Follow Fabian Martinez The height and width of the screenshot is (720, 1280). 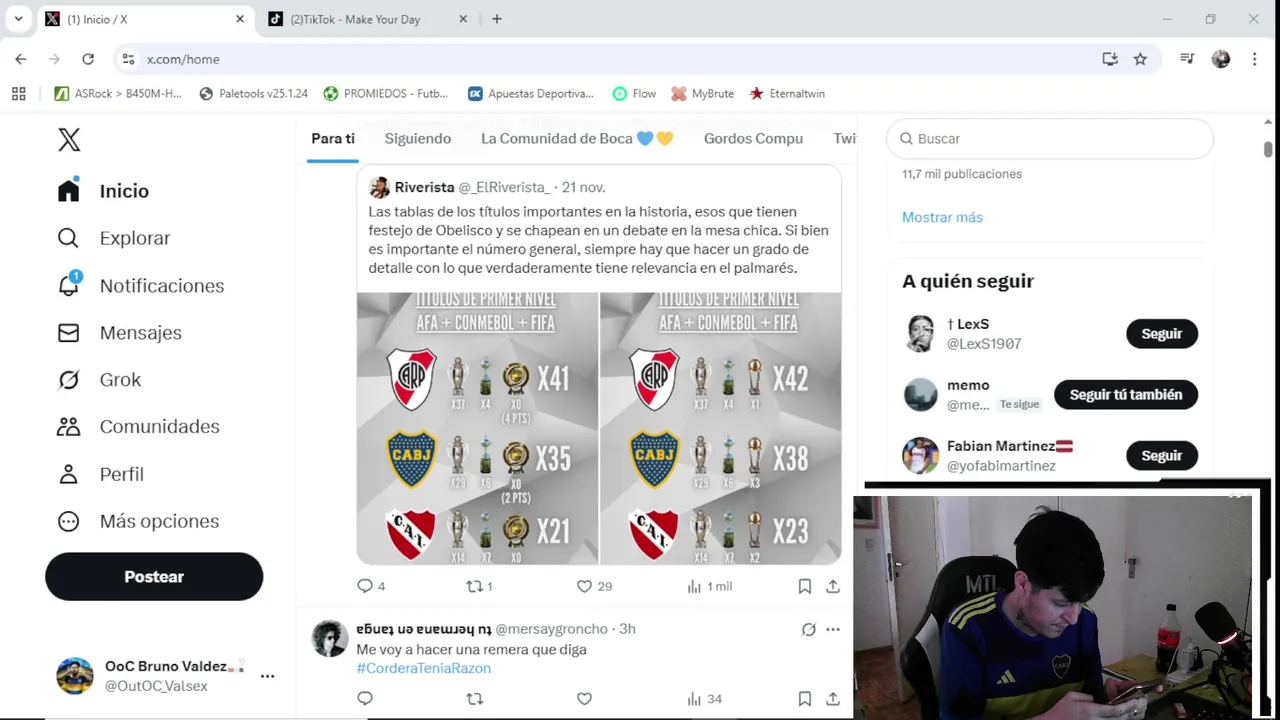[1162, 456]
